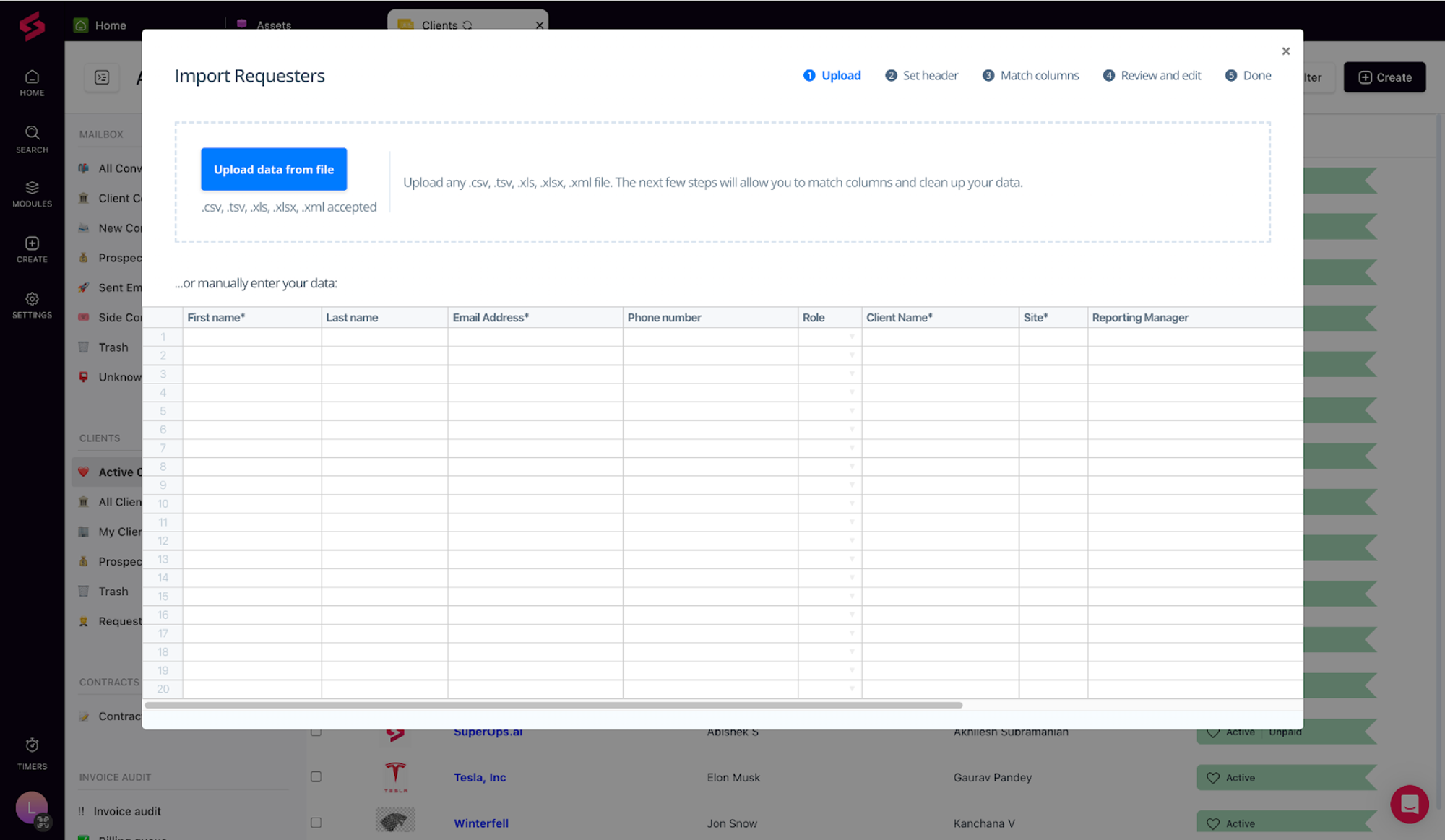The image size is (1445, 840).
Task: Select row number 14 header
Action: [x=163, y=579]
